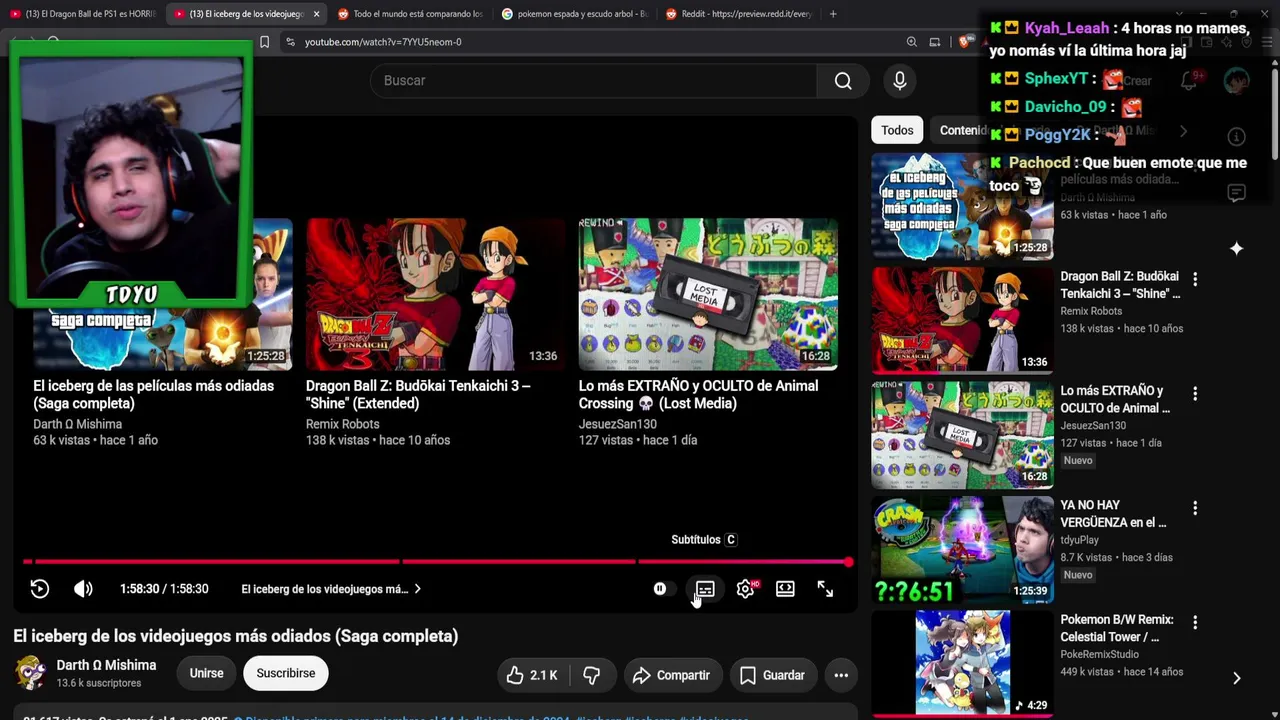
Task: Click the Brave shields icon in the address bar
Action: [964, 42]
